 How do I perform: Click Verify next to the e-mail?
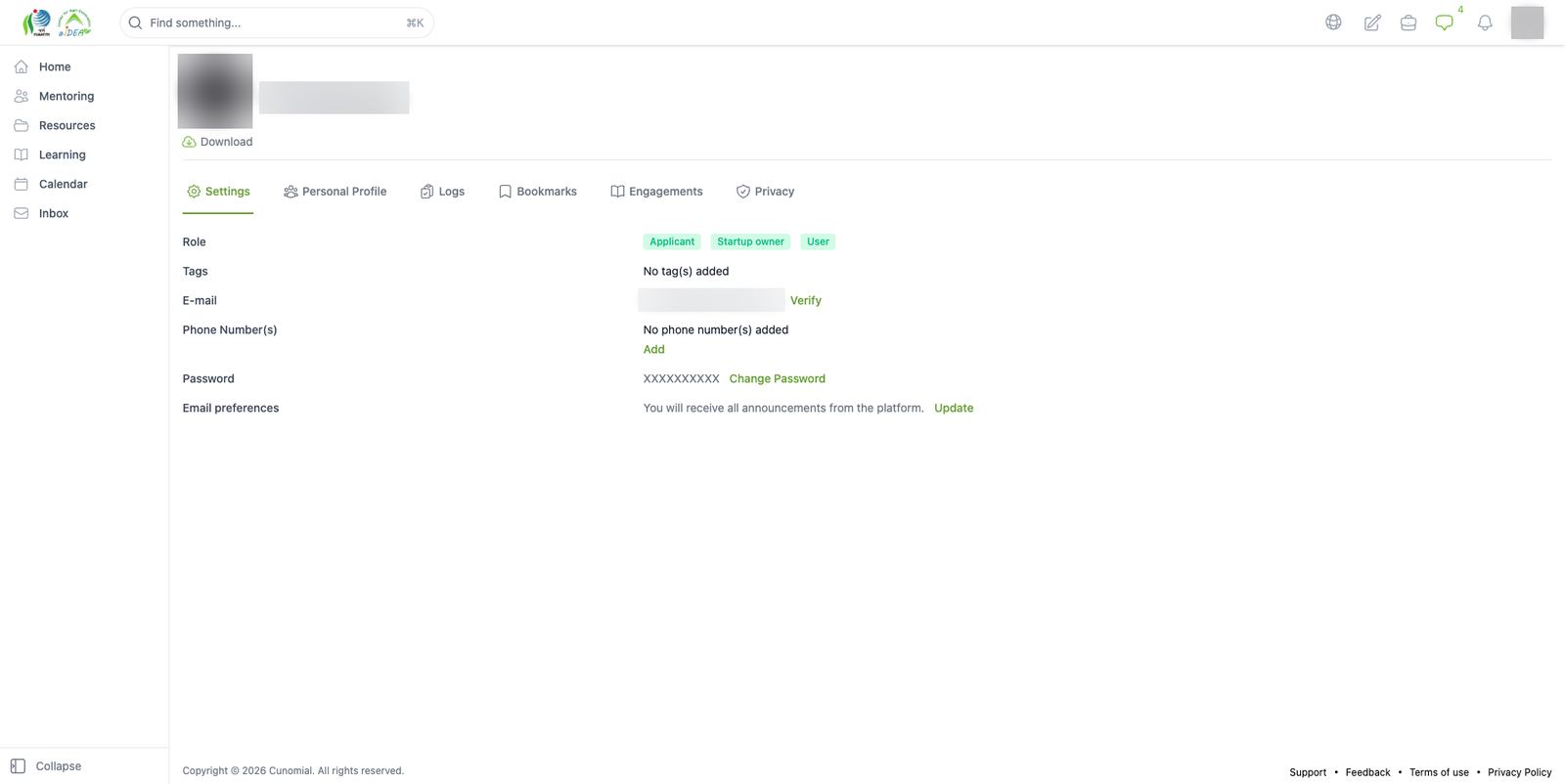(806, 300)
